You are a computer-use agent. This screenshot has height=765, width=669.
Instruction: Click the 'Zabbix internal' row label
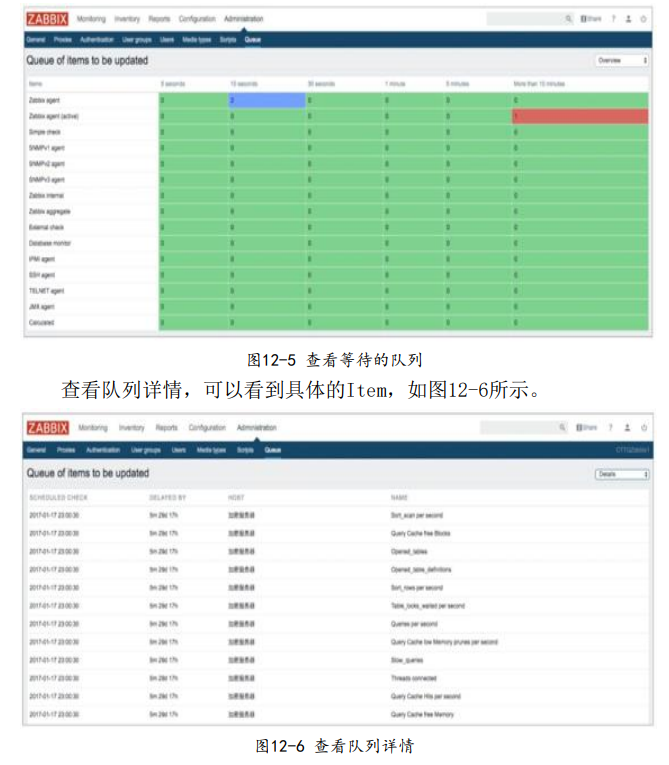pos(46,196)
